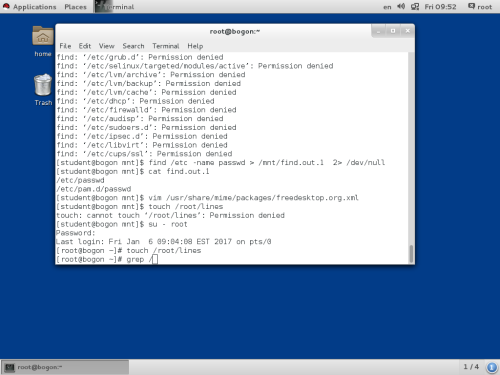Click the '/etc/ipsec.d' permission denied line
The height and width of the screenshot is (375, 500).
tap(142, 136)
